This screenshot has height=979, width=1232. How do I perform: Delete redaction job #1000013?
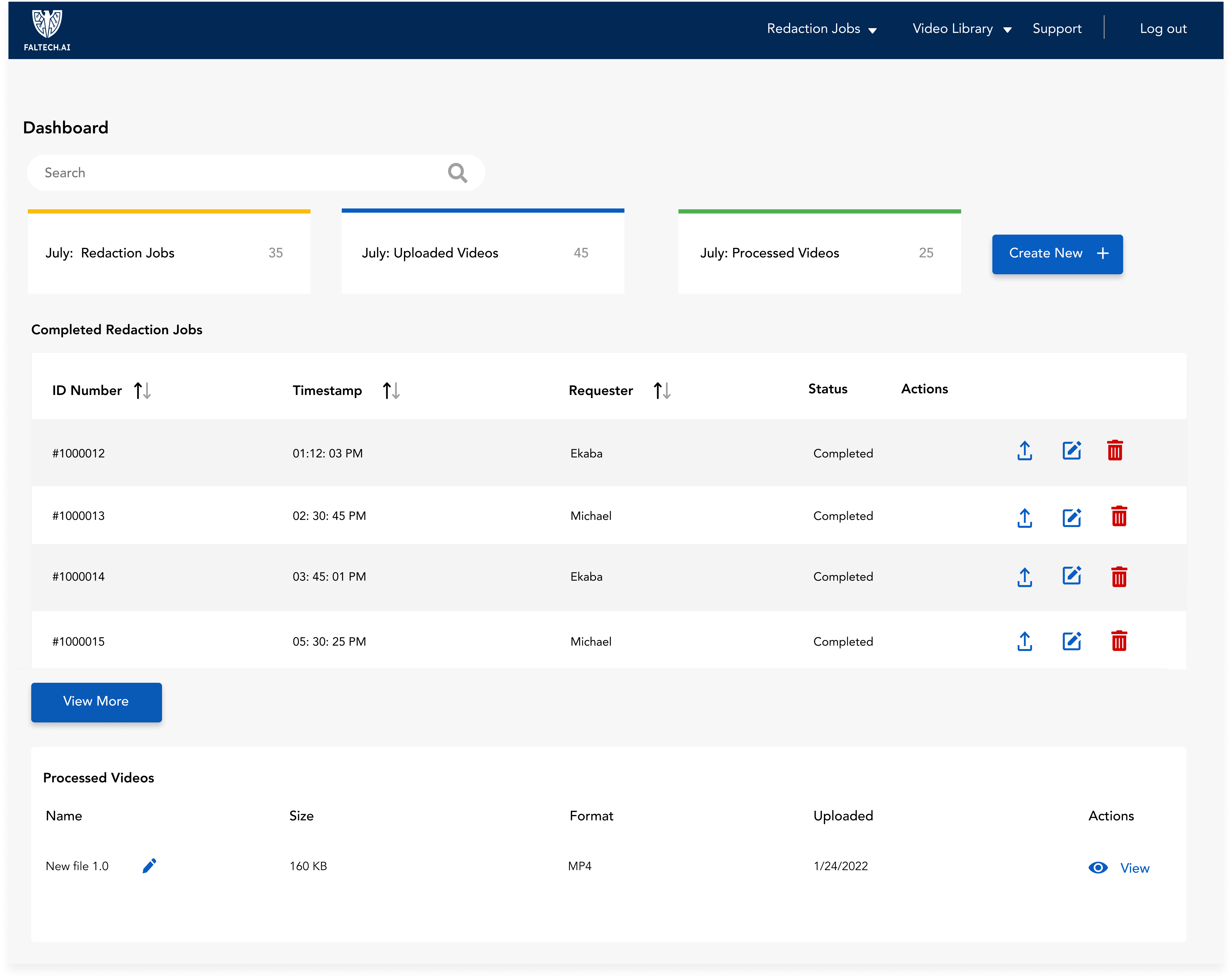(1119, 516)
